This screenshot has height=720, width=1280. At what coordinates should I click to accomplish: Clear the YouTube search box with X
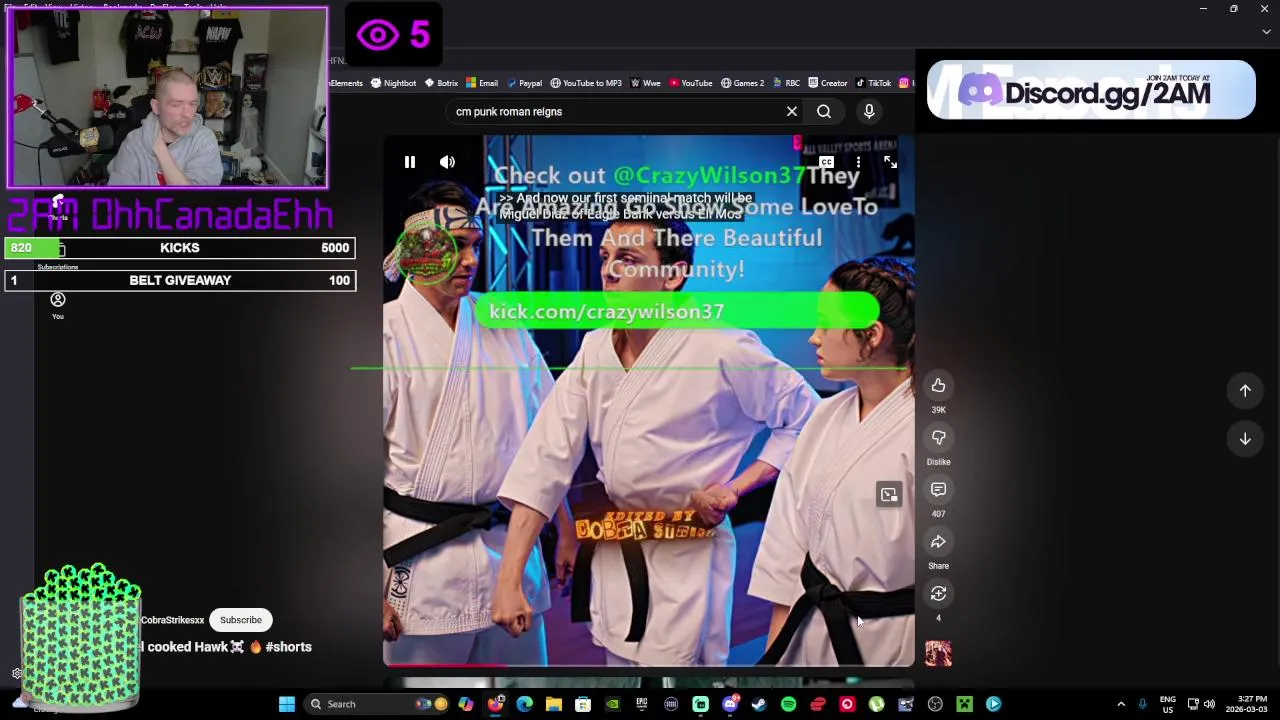[x=792, y=112]
